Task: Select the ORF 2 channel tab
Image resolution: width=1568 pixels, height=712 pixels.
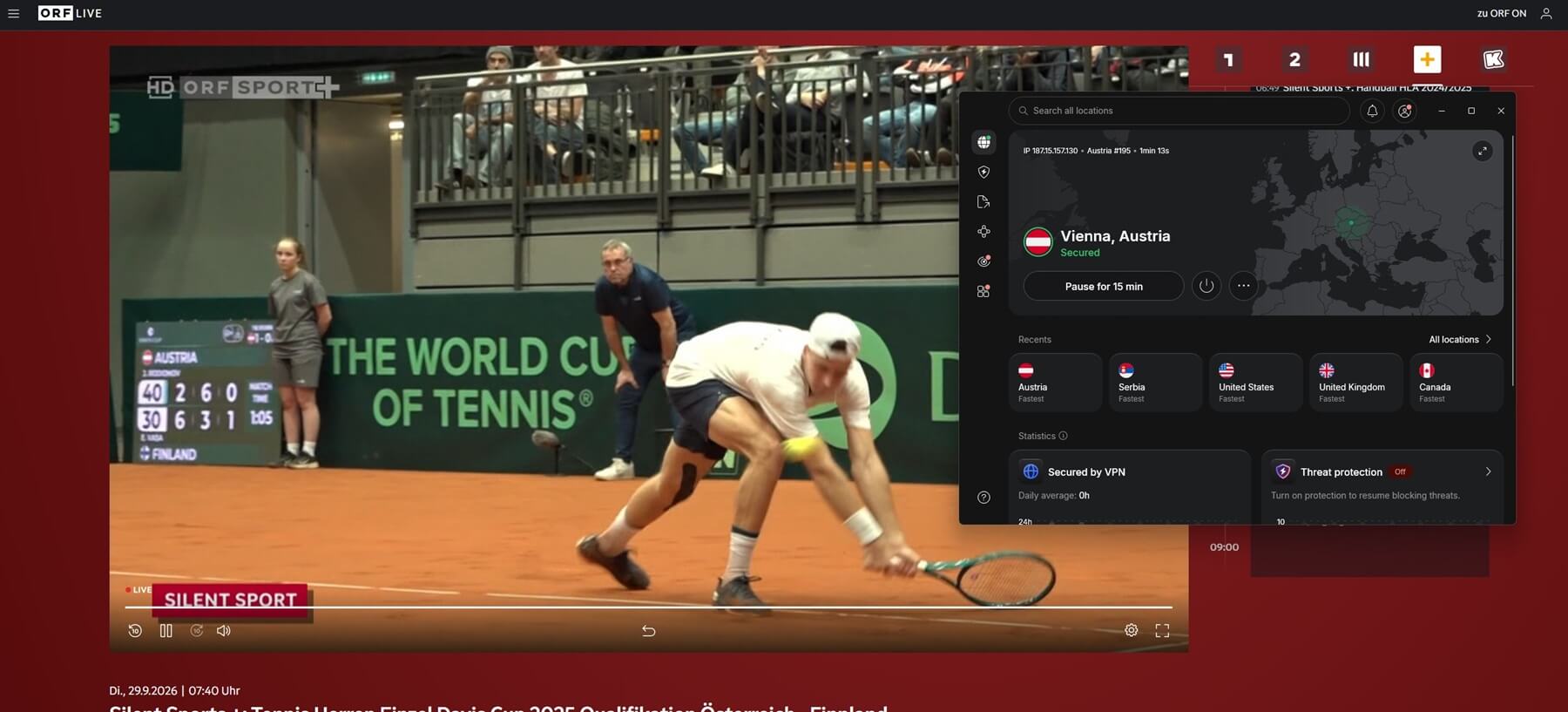Action: pos(1294,59)
